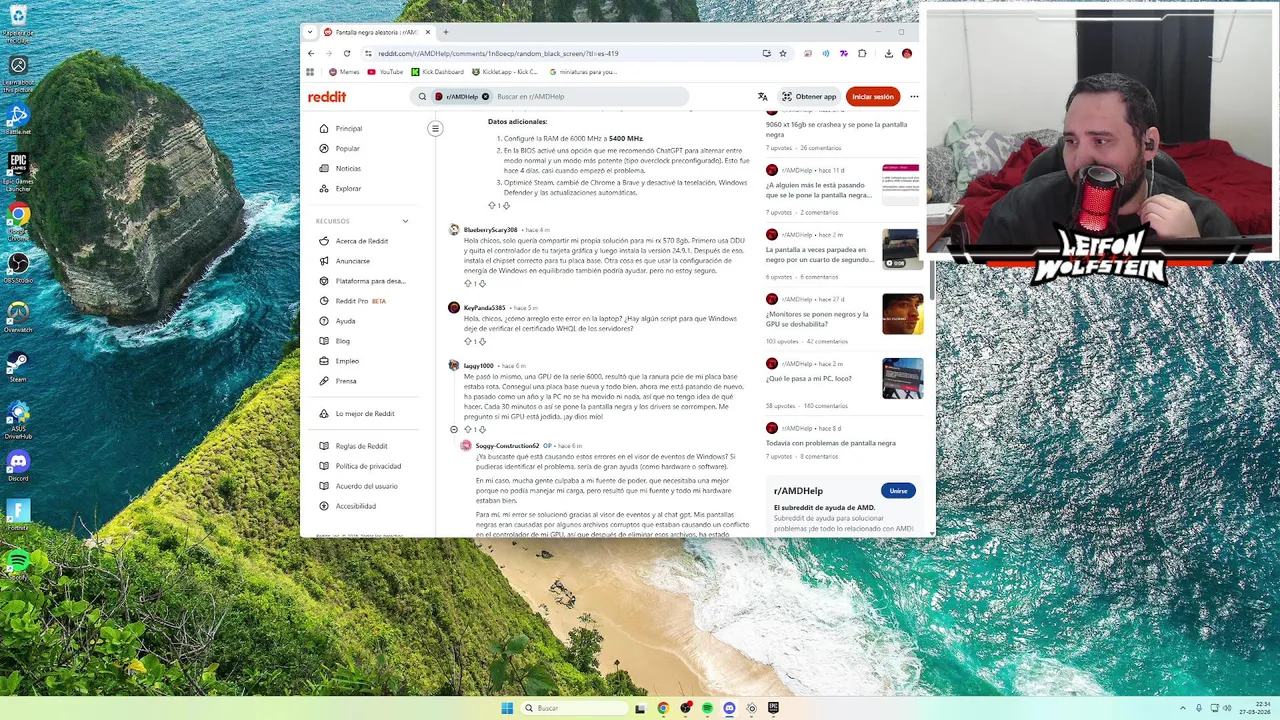Click the Chrome profile avatar
Viewport: 1280px width, 720px height.
907,53
